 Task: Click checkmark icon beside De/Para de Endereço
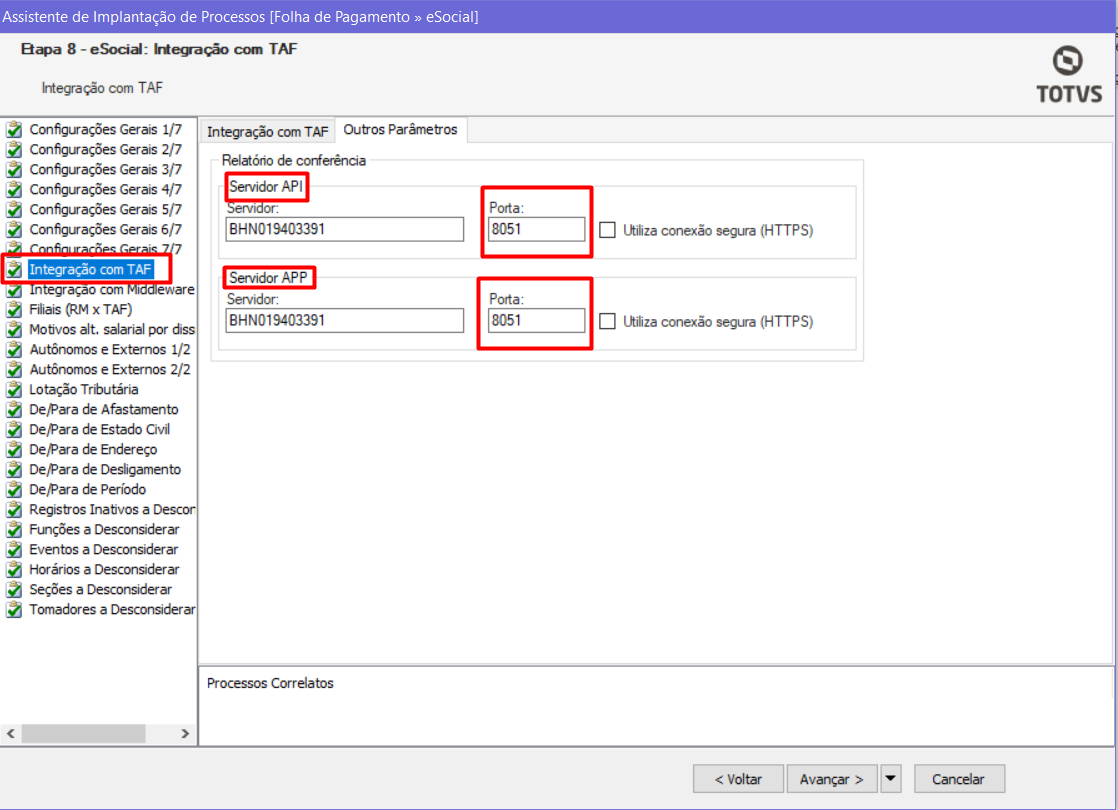tap(14, 449)
